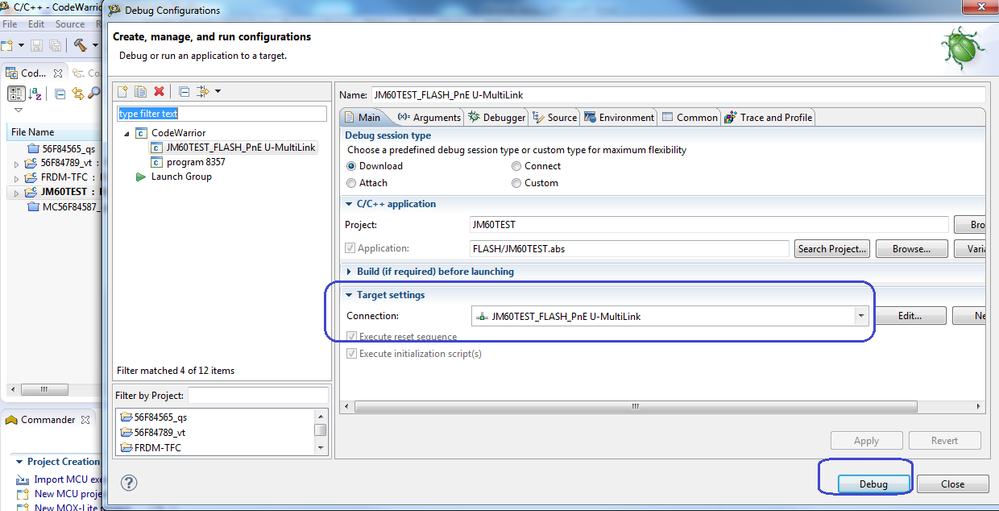Open the Connection dropdown list
Screen dimensions: 999x511
tap(861, 315)
